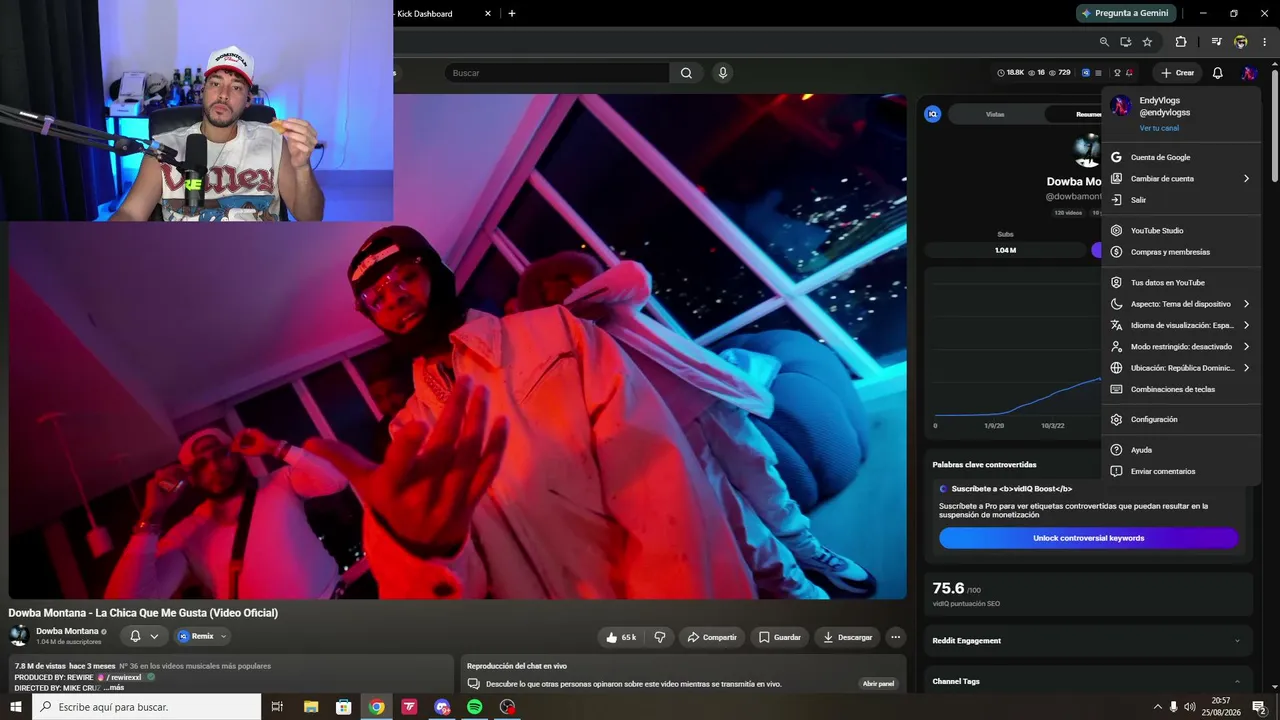This screenshot has height=720, width=1280.
Task: Click the music video player
Action: coord(458,347)
